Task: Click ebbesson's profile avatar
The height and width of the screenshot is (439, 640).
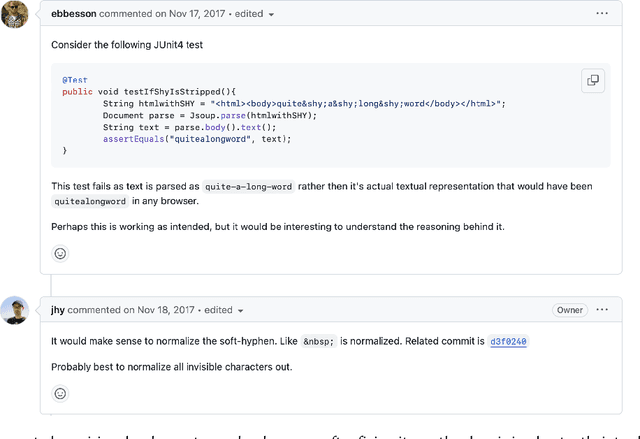Action: (x=14, y=15)
